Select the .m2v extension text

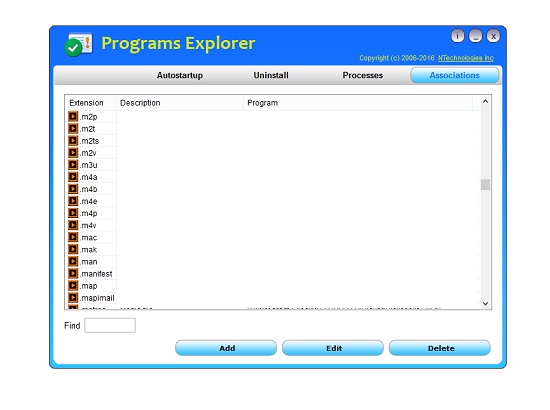[x=88, y=153]
